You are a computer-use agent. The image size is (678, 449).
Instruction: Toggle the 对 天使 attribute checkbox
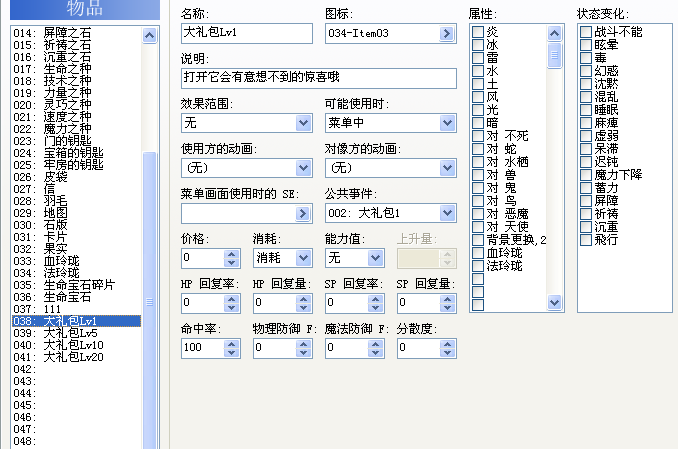coord(478,227)
